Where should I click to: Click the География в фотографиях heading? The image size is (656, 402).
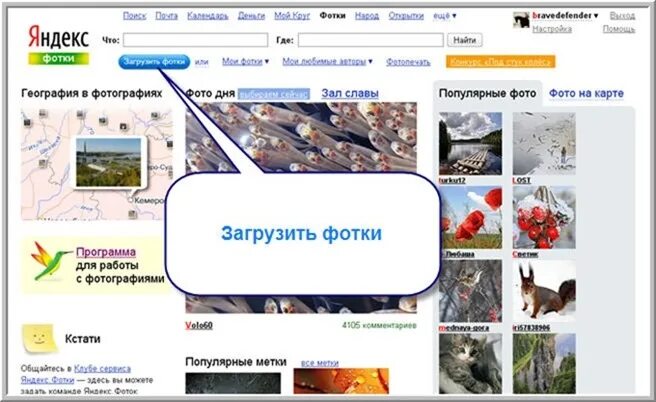(92, 93)
